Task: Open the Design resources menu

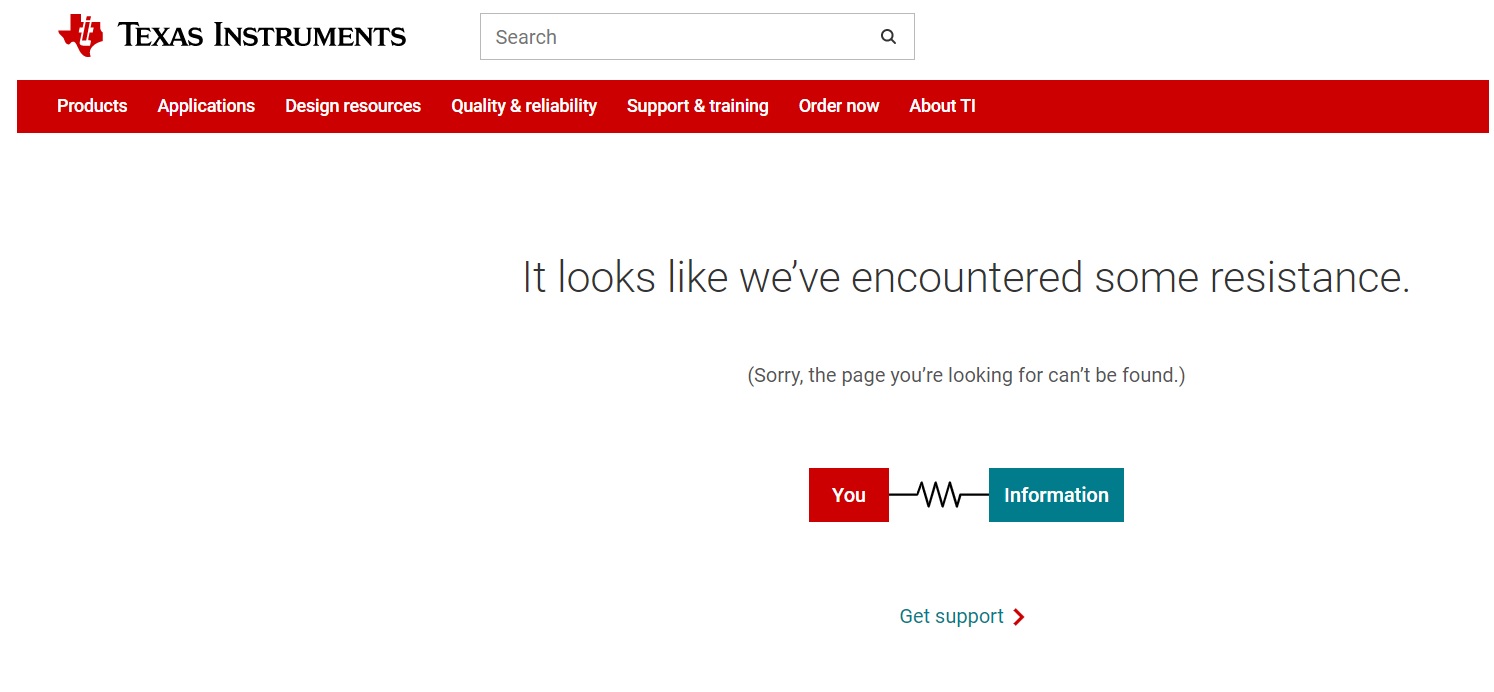Action: [x=353, y=106]
